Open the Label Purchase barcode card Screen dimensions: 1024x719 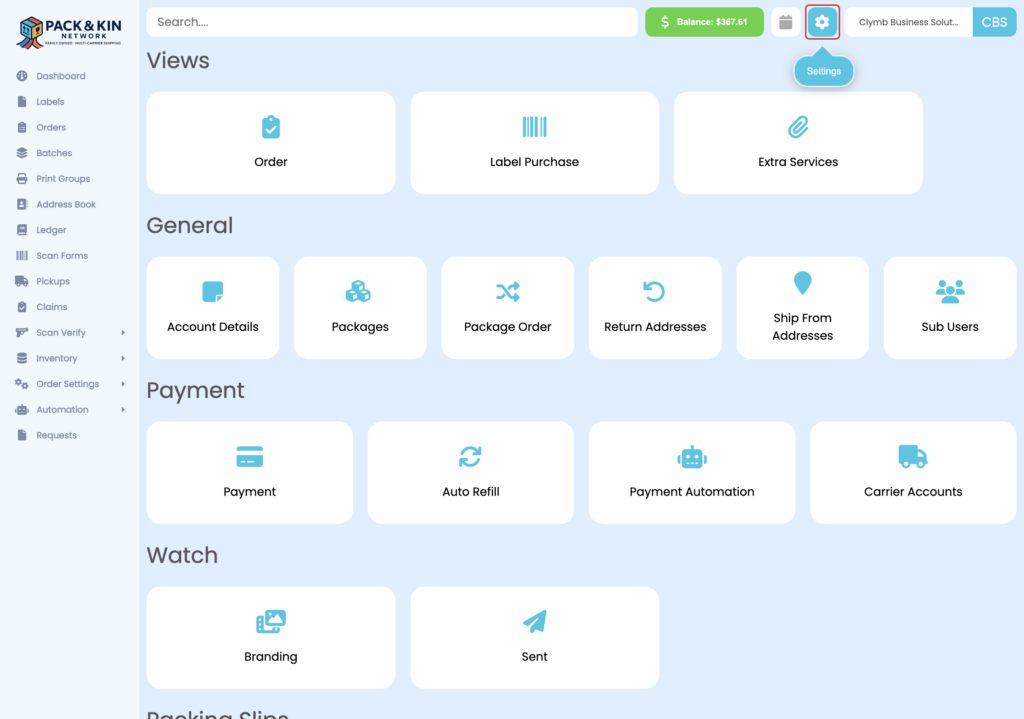[x=534, y=142]
